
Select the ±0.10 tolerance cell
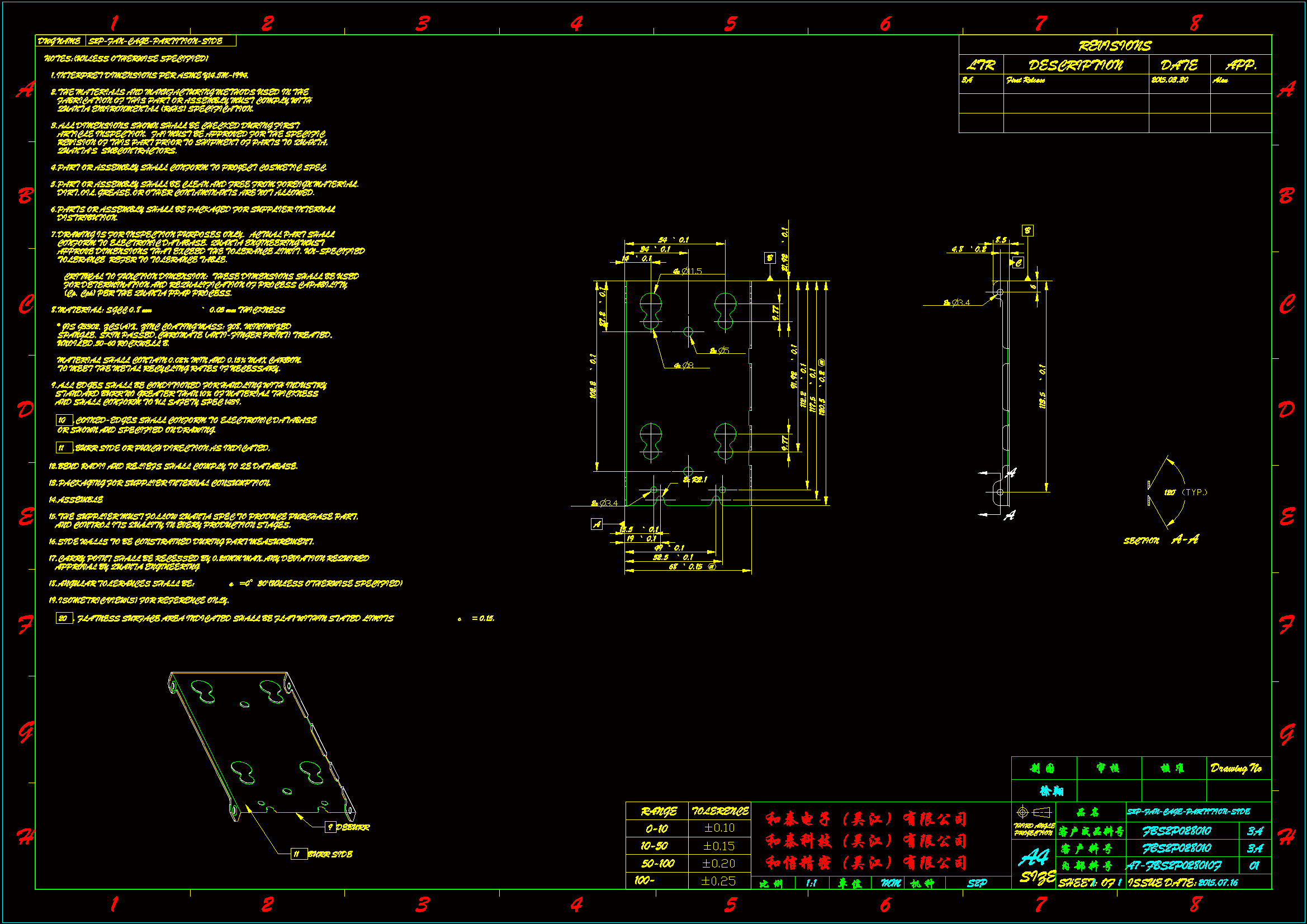(719, 828)
